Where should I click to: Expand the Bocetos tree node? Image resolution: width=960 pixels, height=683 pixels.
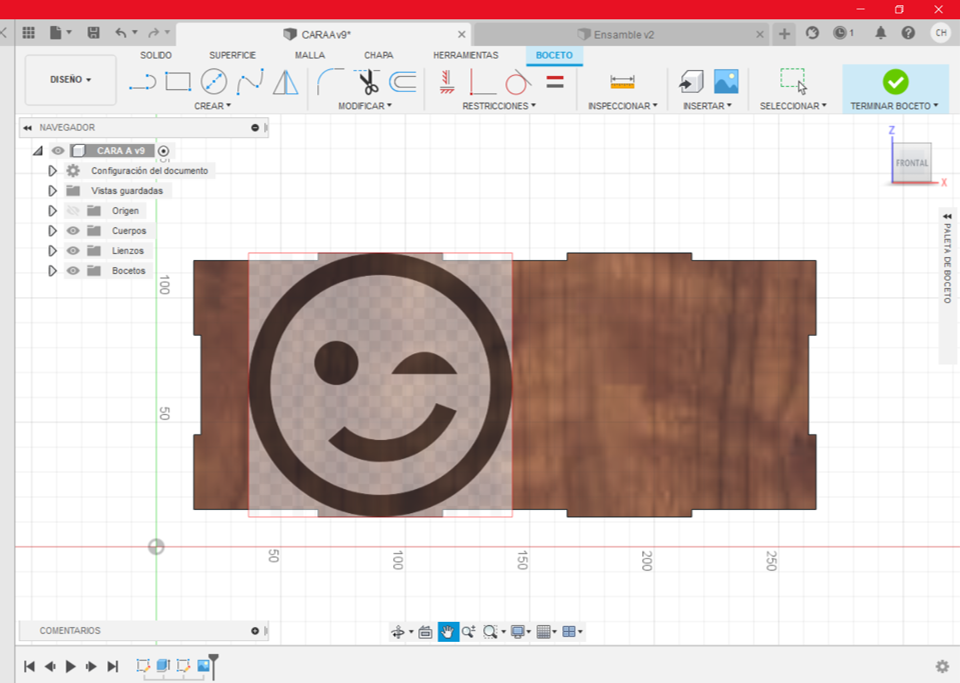52,270
